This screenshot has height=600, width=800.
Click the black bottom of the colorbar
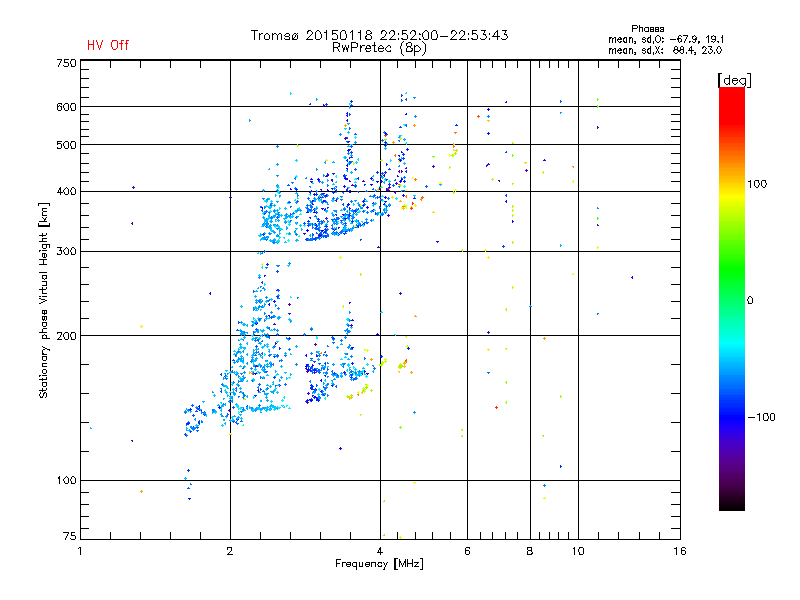pos(732,503)
